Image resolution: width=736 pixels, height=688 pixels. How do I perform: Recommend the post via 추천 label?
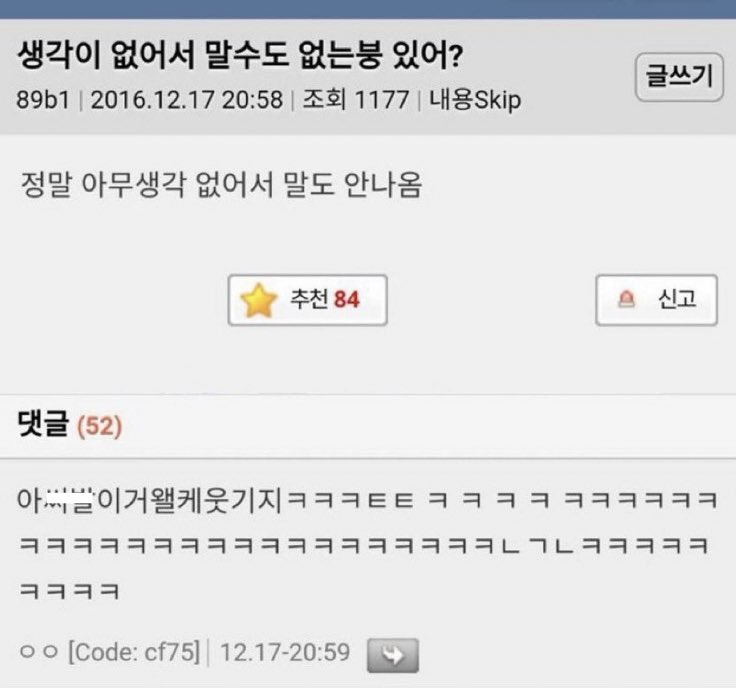[x=308, y=299]
